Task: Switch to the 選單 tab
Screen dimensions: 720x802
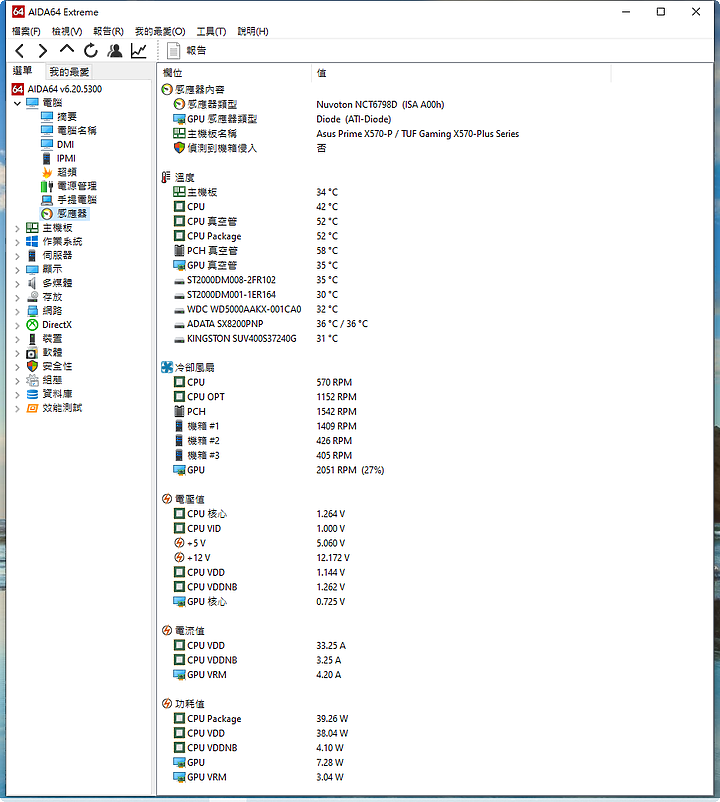Action: [x=22, y=71]
